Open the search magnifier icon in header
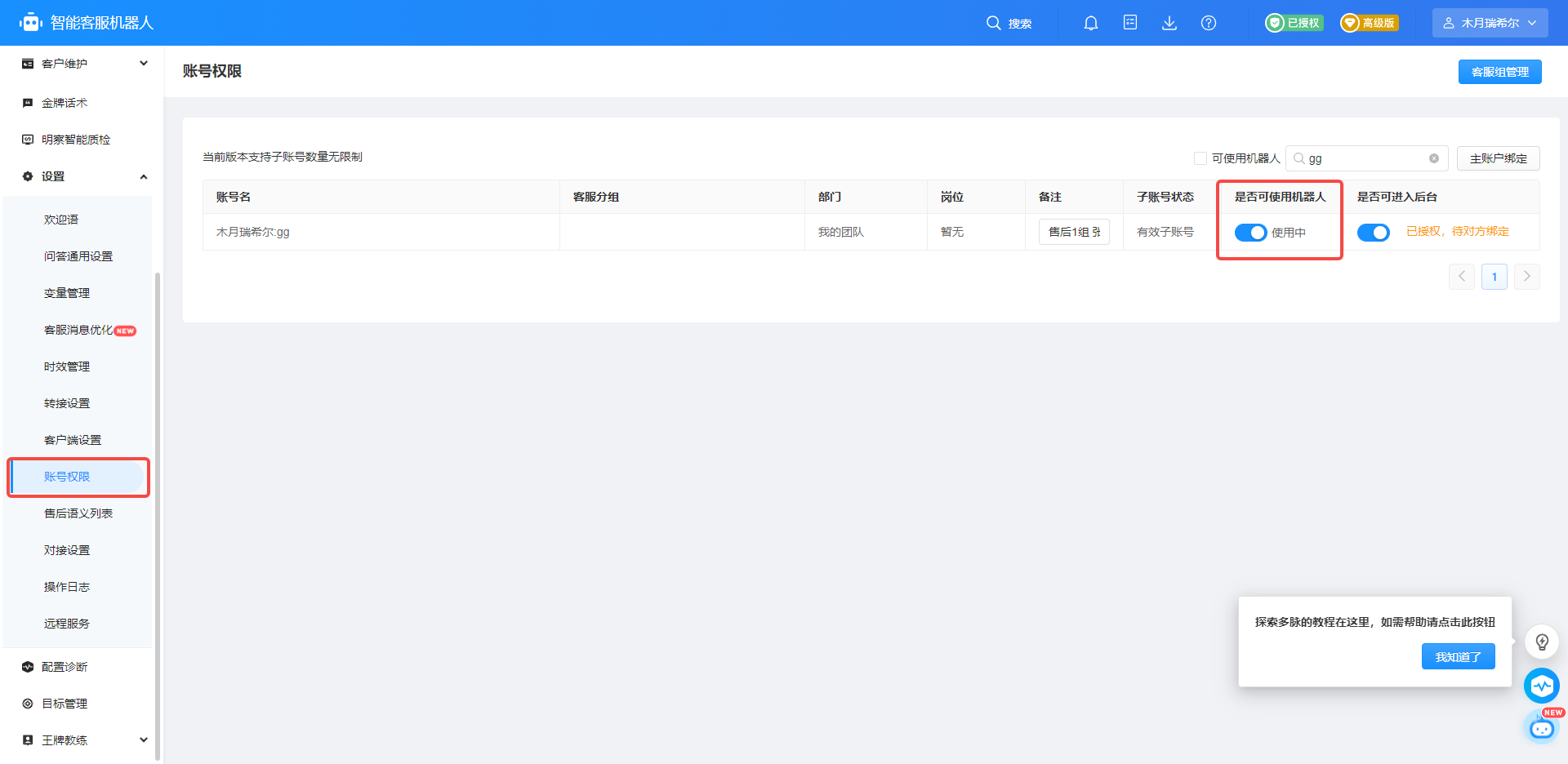Image resolution: width=1568 pixels, height=764 pixels. [993, 23]
